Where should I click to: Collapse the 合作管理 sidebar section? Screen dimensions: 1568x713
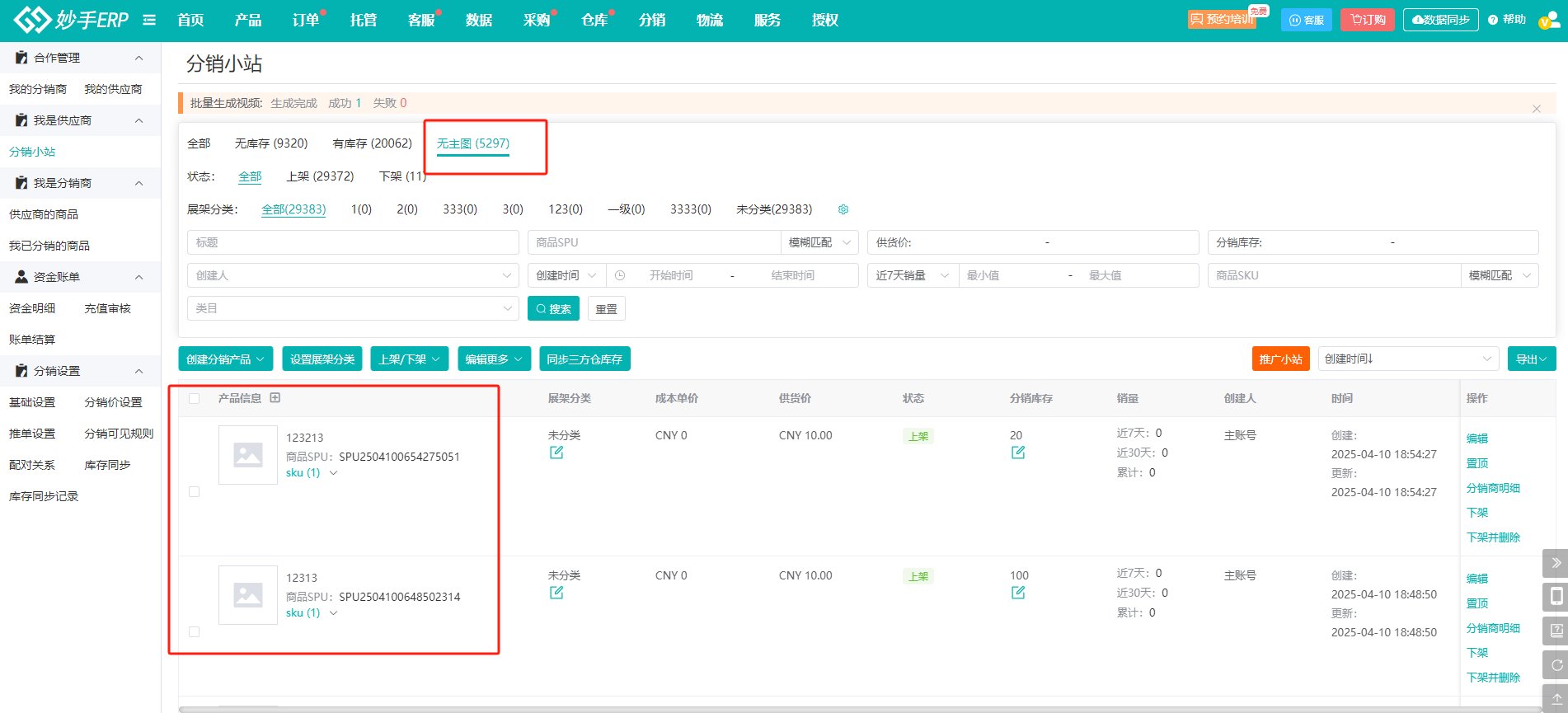pyautogui.click(x=138, y=58)
